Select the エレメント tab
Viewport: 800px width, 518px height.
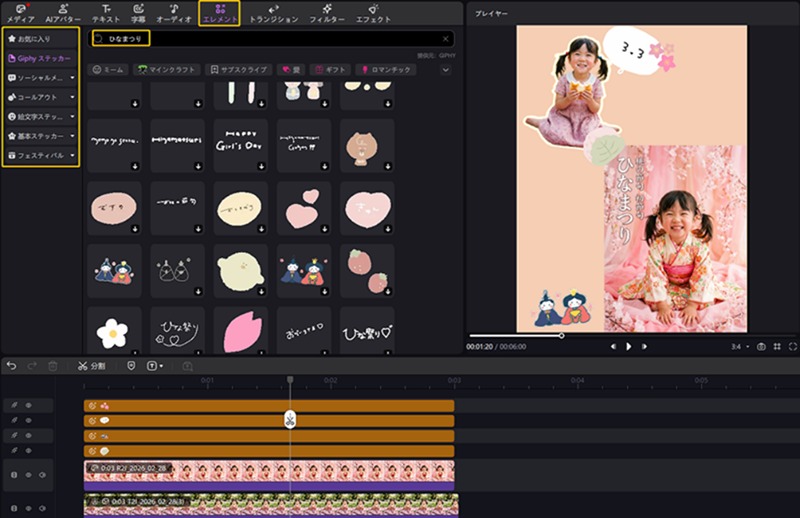pyautogui.click(x=220, y=14)
